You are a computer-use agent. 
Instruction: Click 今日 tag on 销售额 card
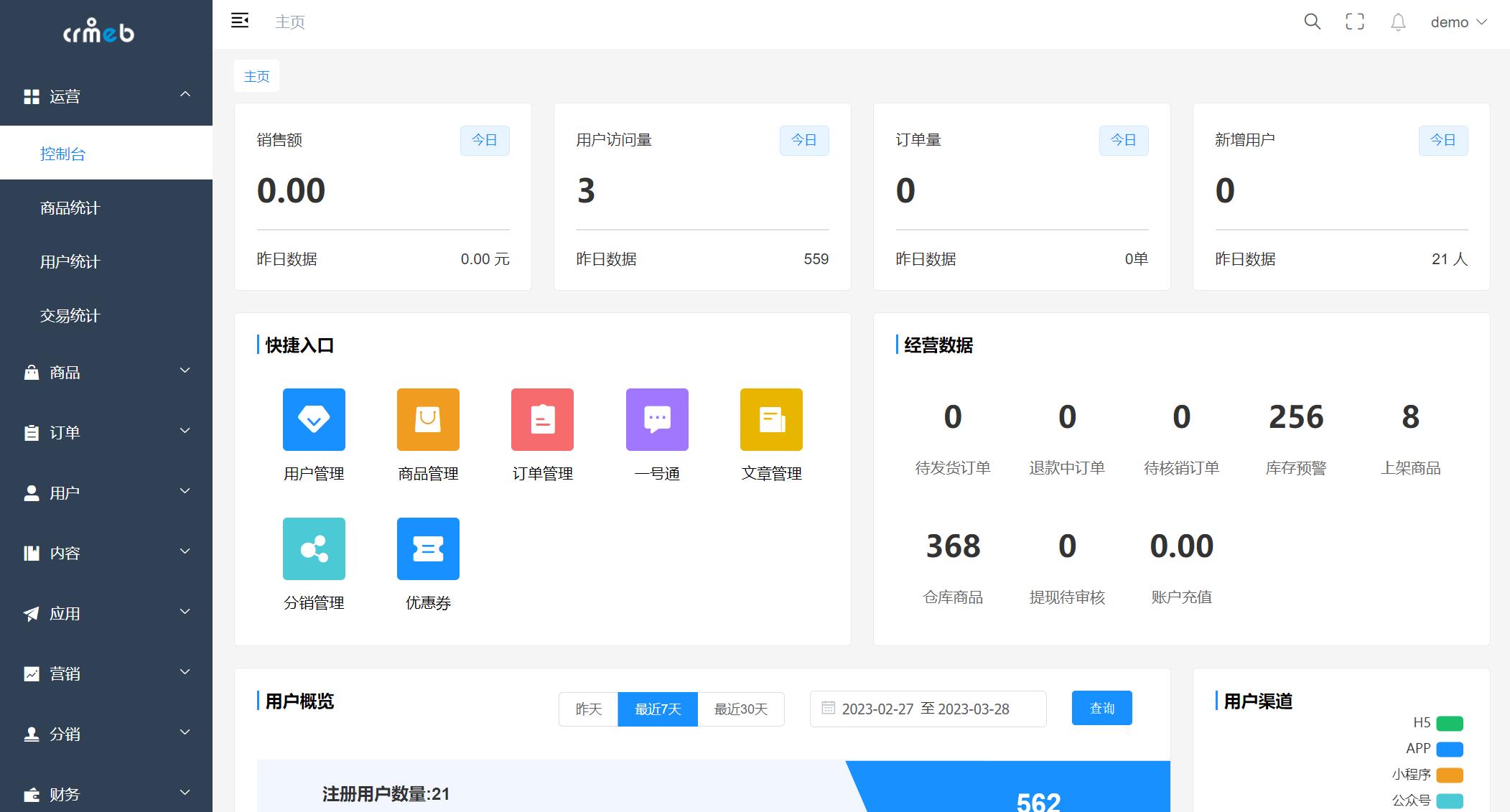(485, 140)
